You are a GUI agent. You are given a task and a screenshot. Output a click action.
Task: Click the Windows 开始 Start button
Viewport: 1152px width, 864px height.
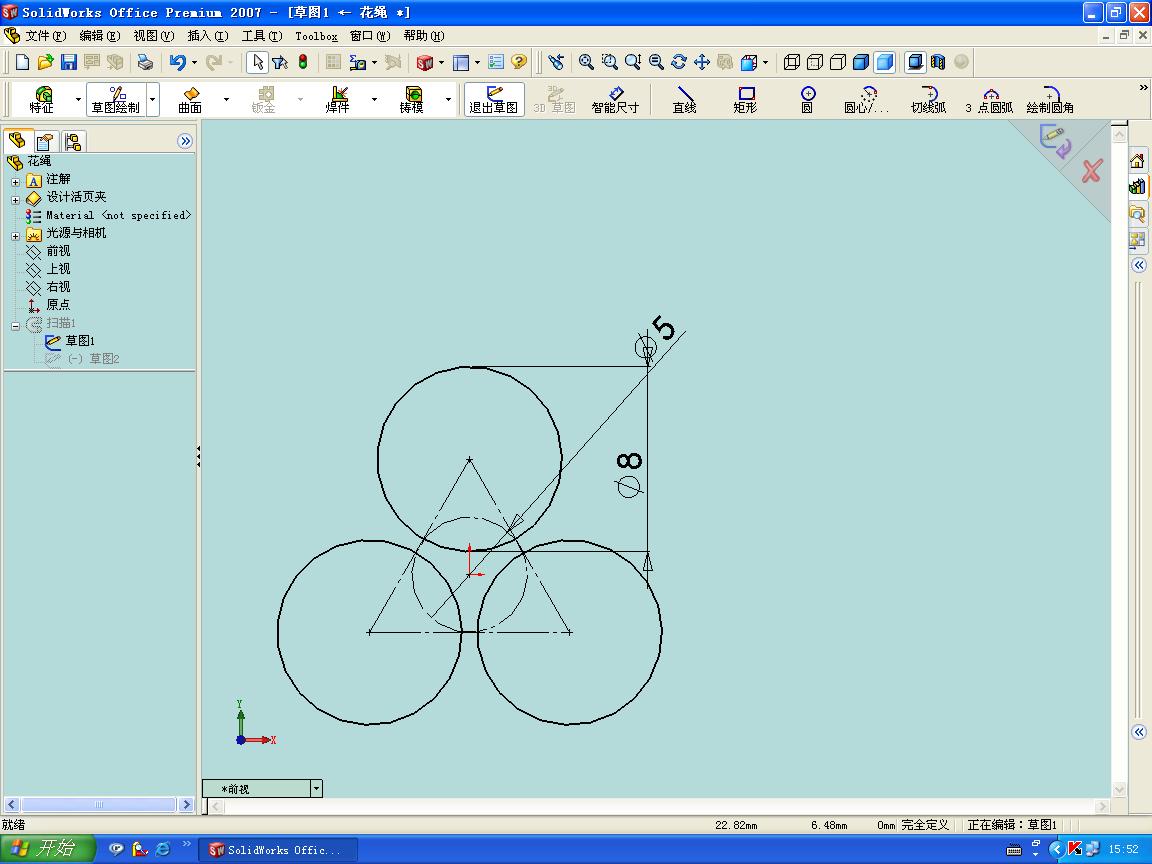click(48, 849)
